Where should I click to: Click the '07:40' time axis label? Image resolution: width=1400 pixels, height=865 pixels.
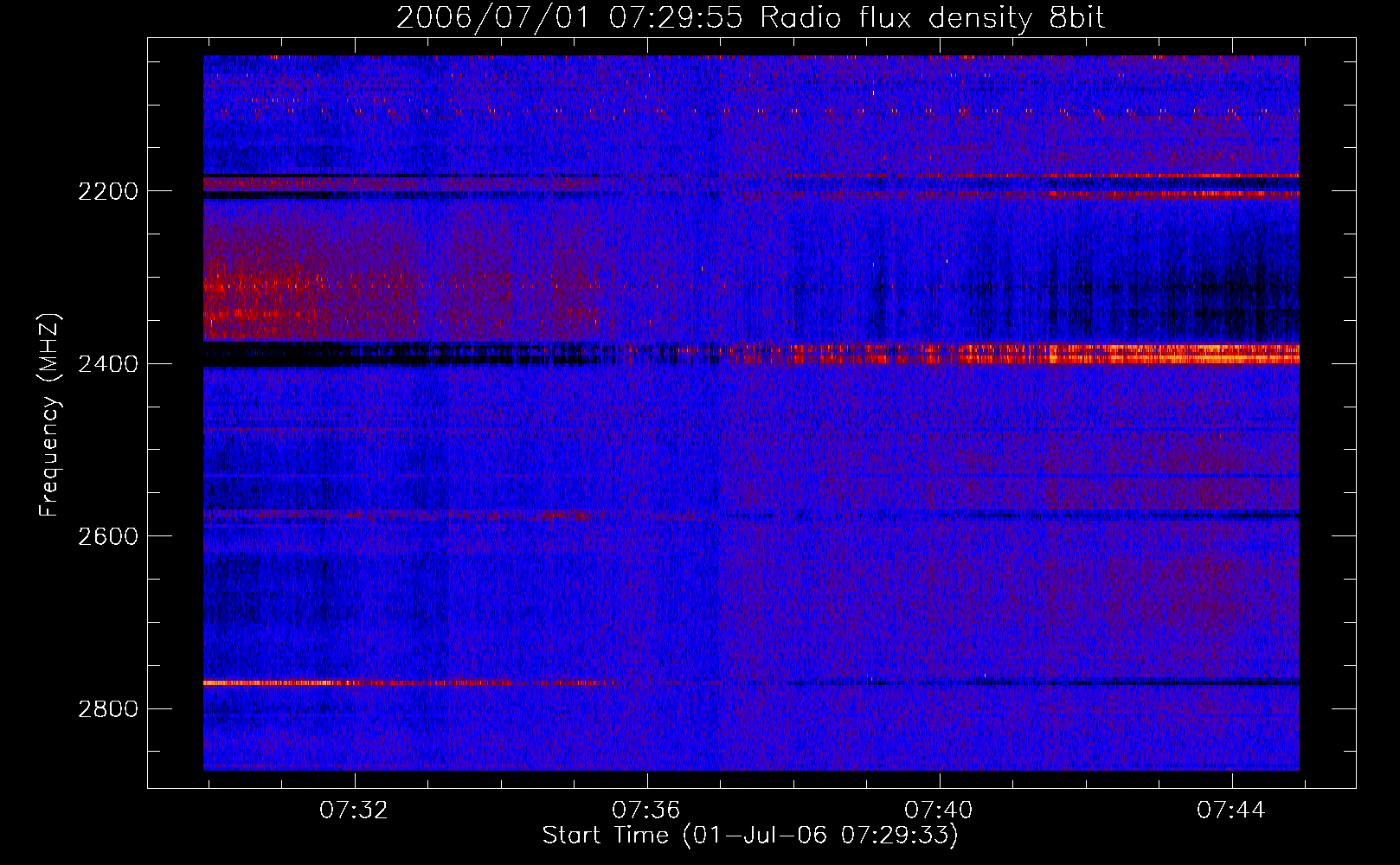tap(938, 811)
